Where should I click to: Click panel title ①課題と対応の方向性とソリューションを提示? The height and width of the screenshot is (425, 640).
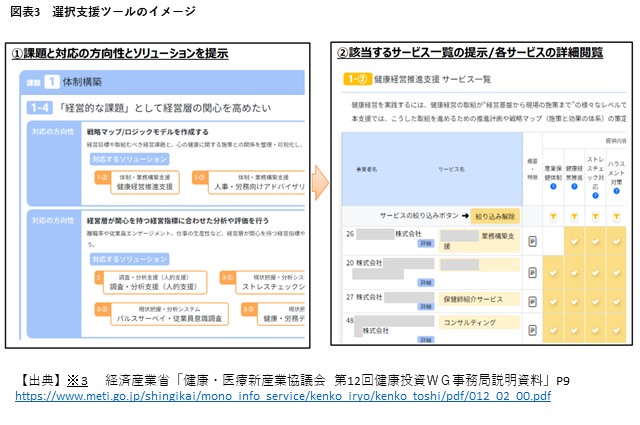coord(120,53)
